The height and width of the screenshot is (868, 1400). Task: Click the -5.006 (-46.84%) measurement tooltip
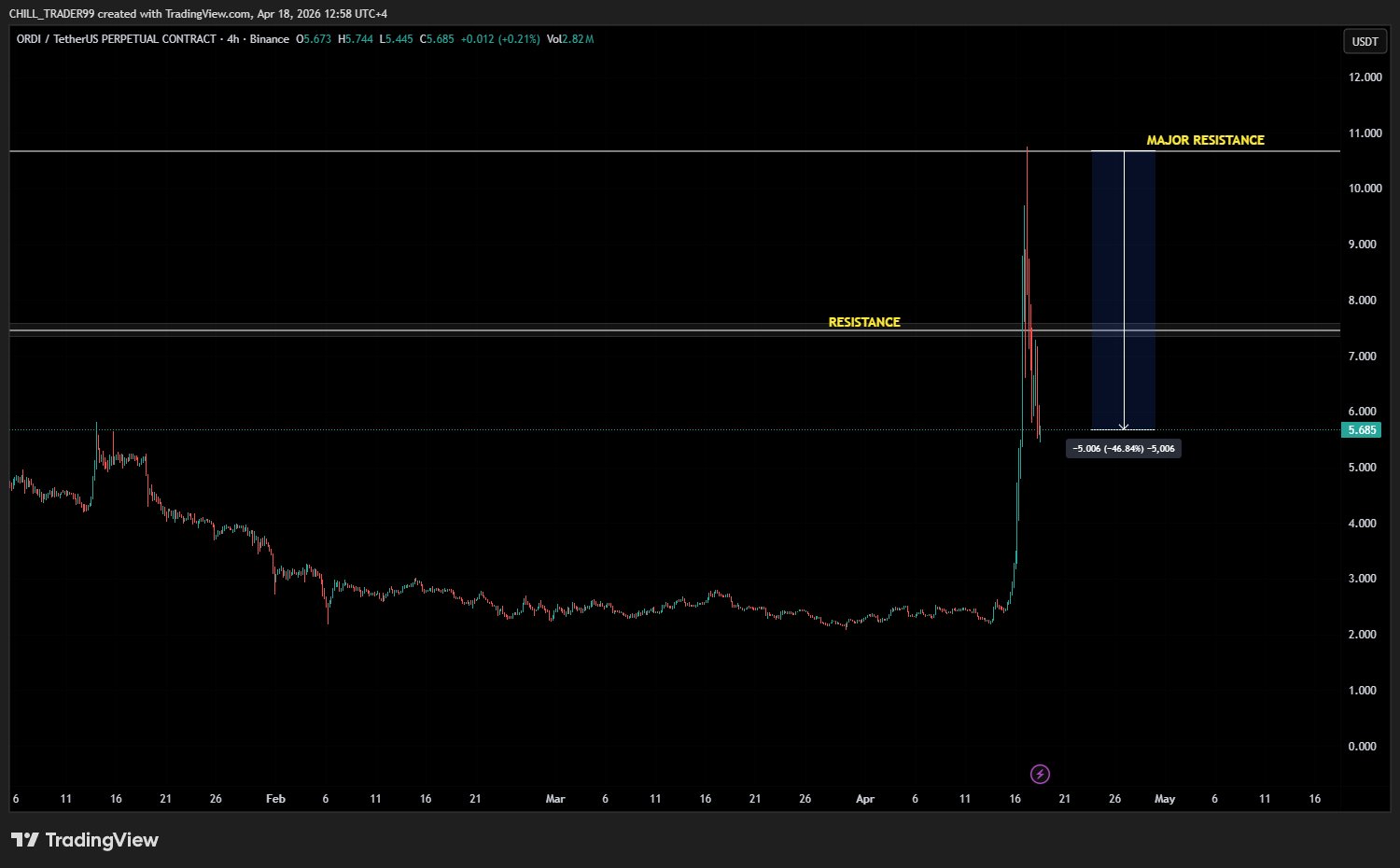[x=1124, y=449]
